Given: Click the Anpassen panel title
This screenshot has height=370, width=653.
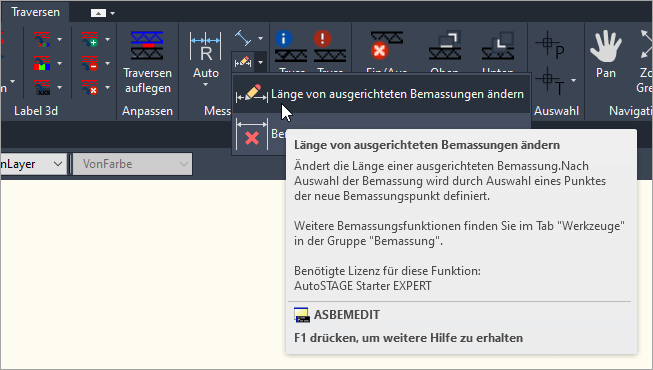Looking at the screenshot, I should [x=147, y=111].
